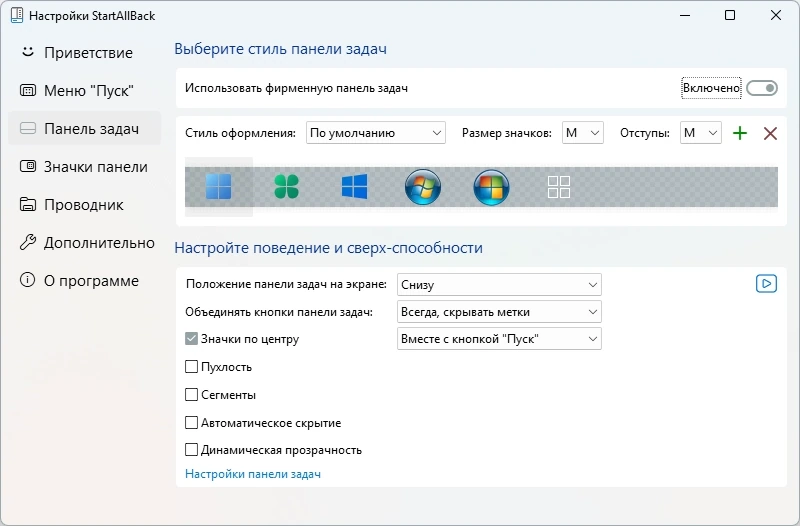This screenshot has width=800, height=526.
Task: Click the info icon beside О программе
Action: point(28,280)
